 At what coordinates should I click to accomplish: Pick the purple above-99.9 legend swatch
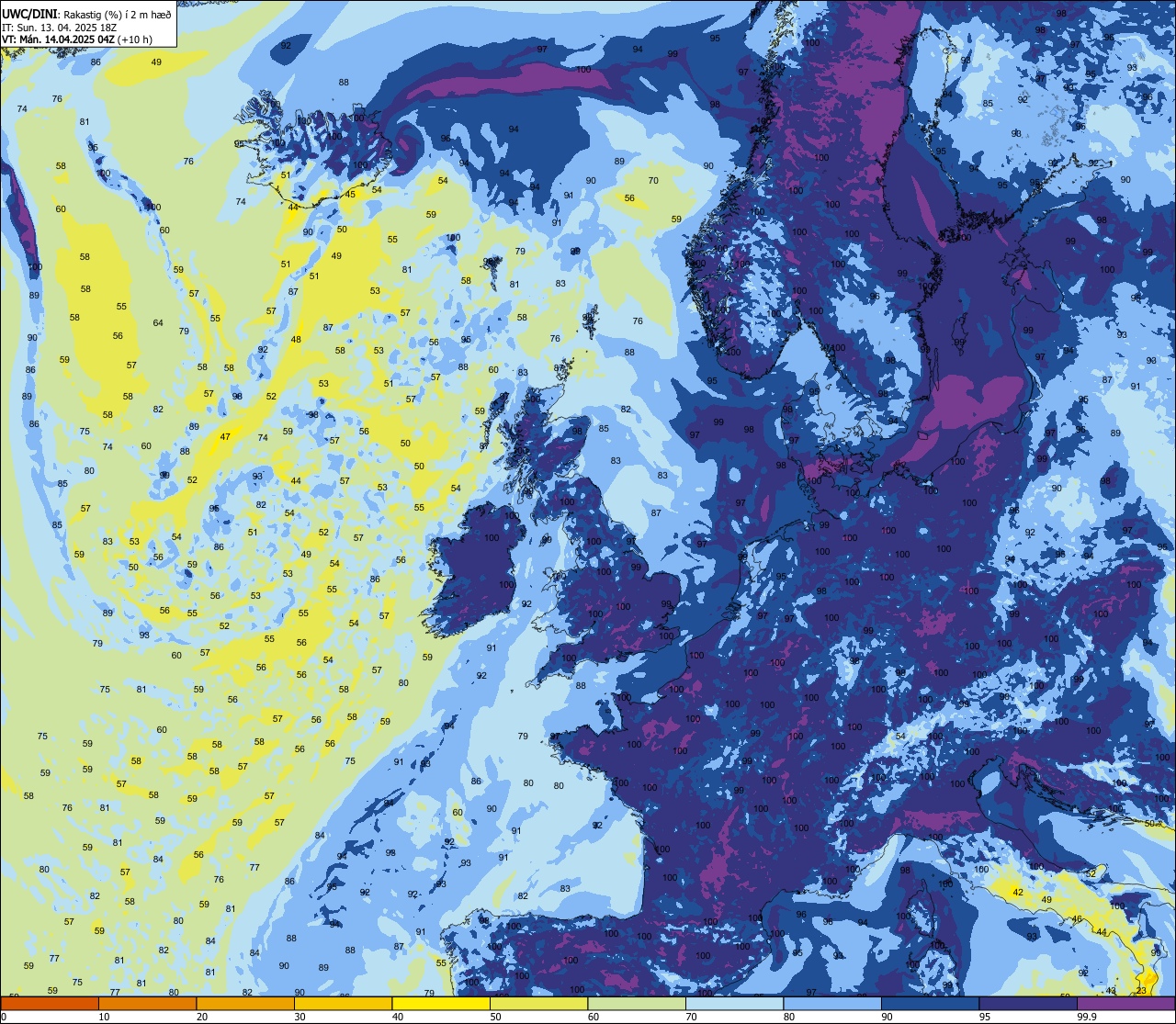(x=1126, y=1003)
